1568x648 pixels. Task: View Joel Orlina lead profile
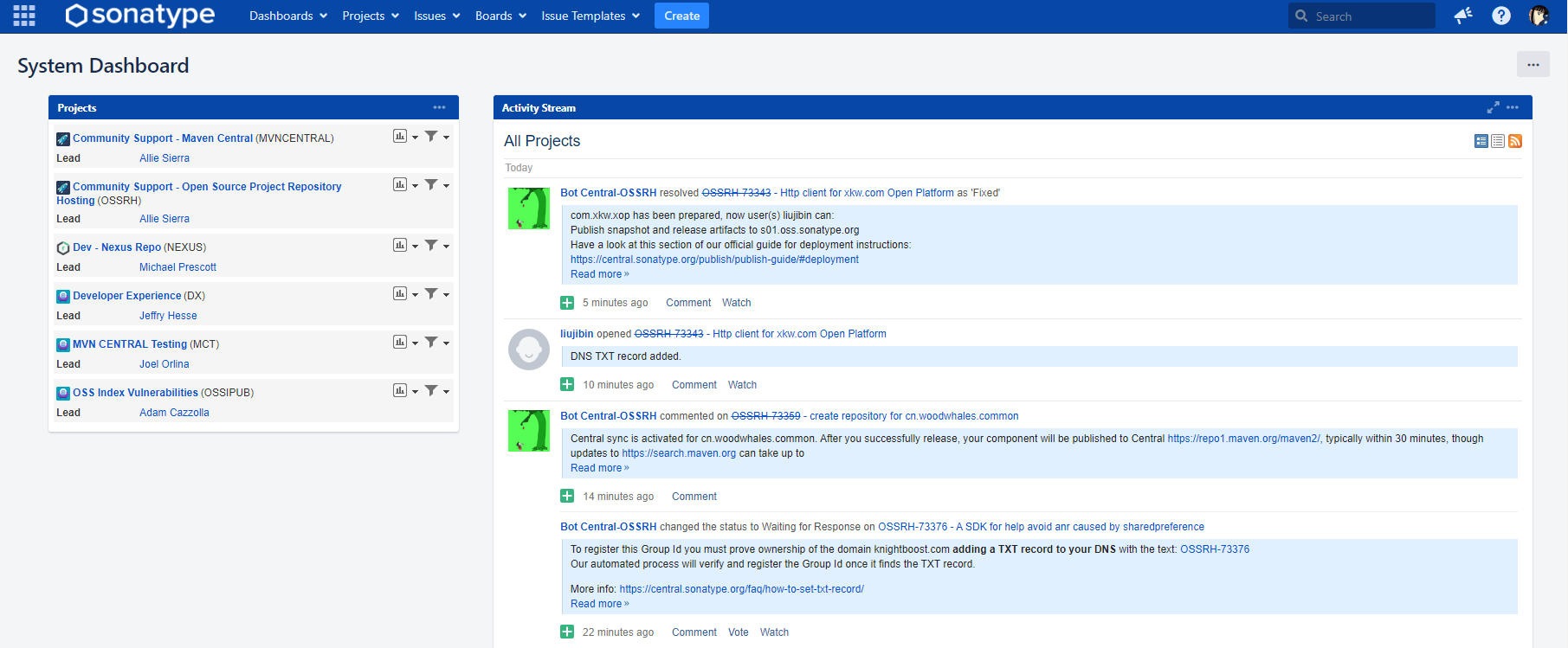[164, 364]
